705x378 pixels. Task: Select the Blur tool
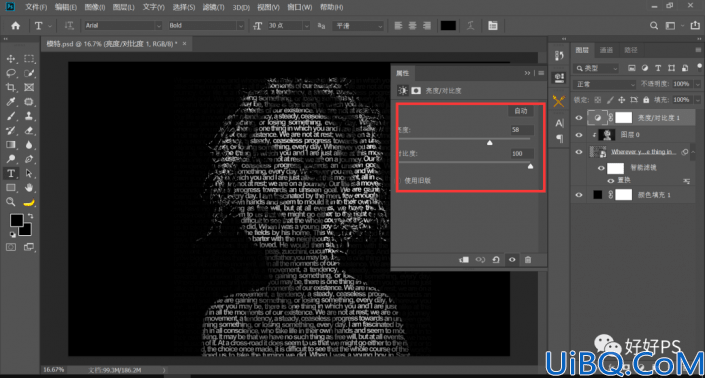29,145
